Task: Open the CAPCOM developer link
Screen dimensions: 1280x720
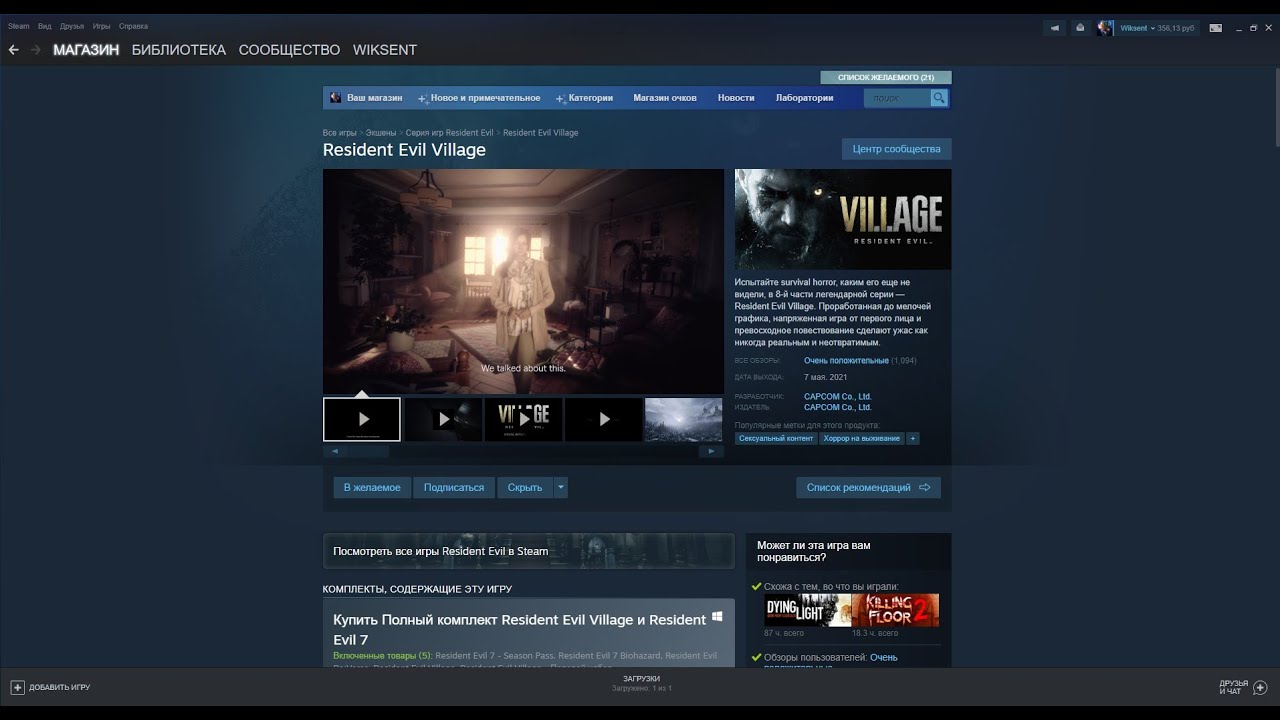Action: coord(838,397)
